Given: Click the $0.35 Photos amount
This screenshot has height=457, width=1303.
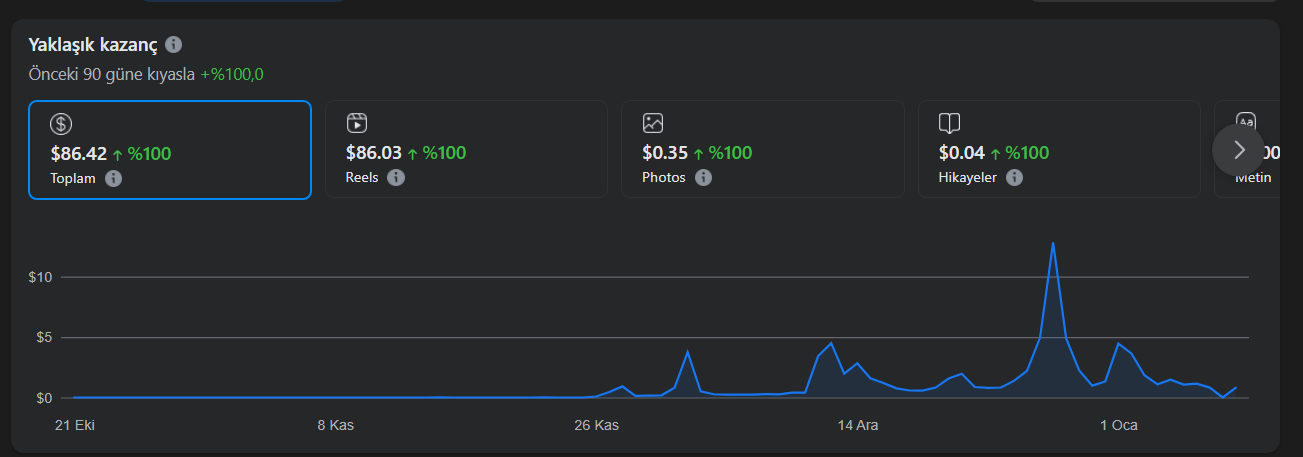Looking at the screenshot, I should click(665, 153).
